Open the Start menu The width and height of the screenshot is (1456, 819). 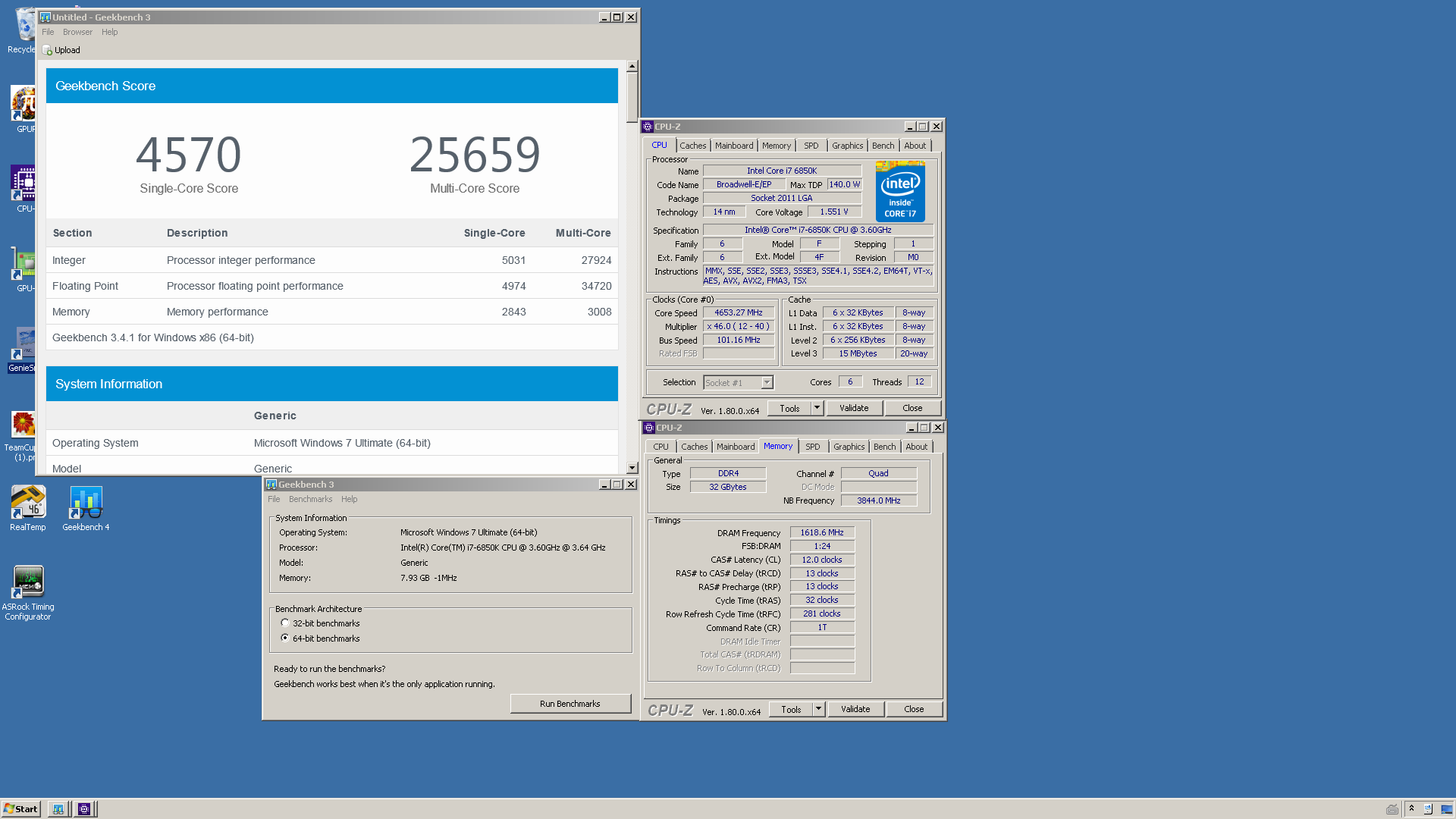coord(21,809)
